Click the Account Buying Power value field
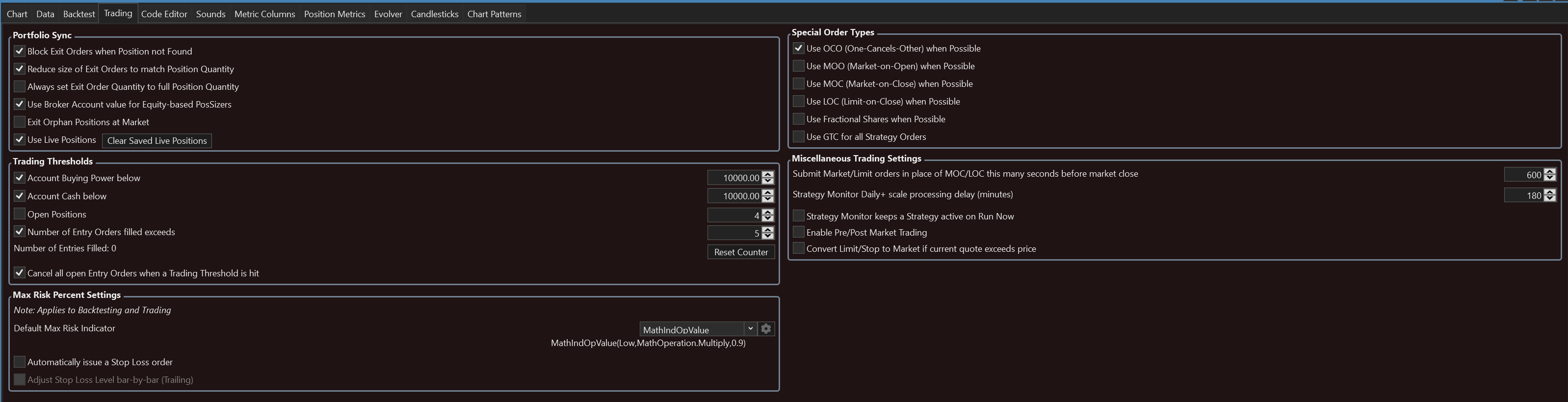Viewport: 1568px width, 402px height. pyautogui.click(x=735, y=178)
